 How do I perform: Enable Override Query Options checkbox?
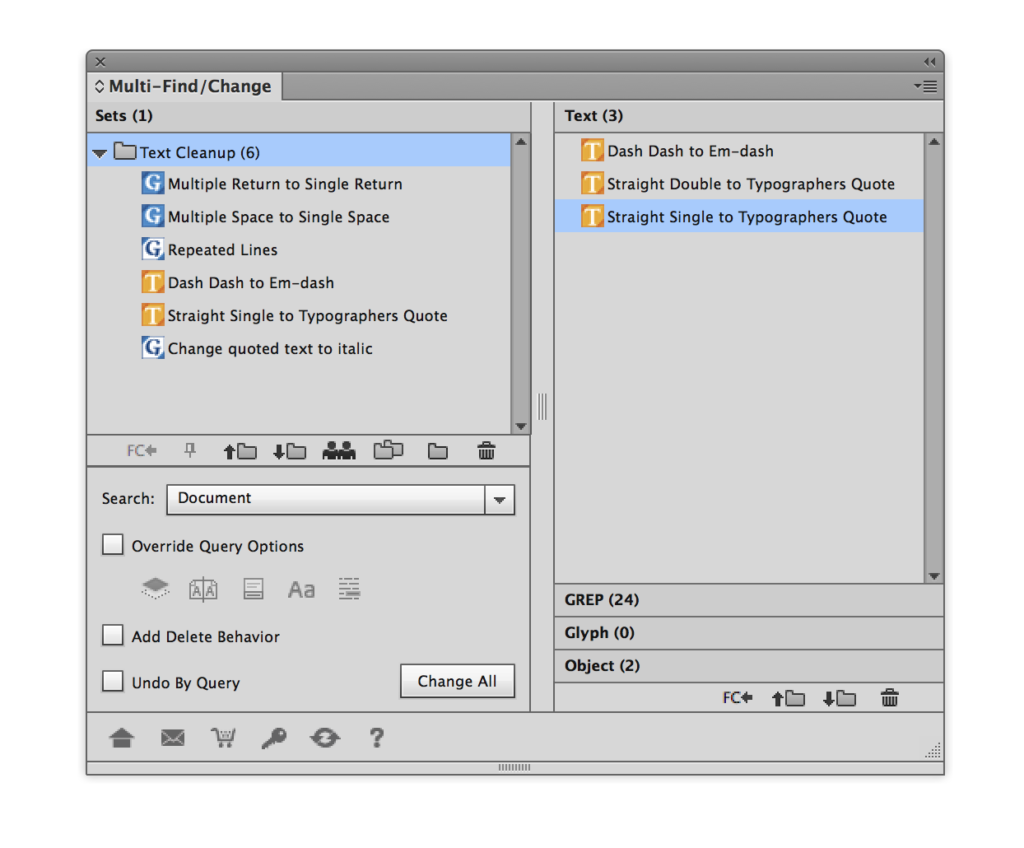(113, 546)
